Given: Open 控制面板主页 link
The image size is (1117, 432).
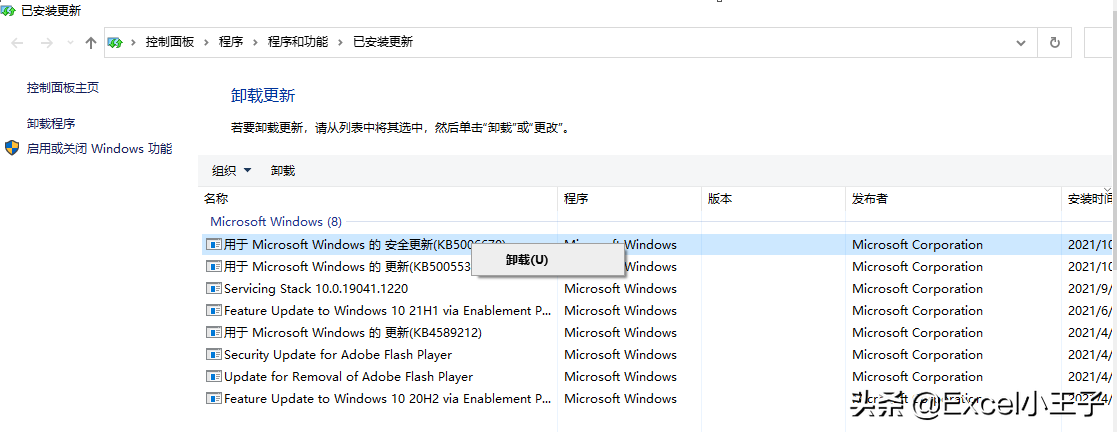Looking at the screenshot, I should [x=63, y=88].
